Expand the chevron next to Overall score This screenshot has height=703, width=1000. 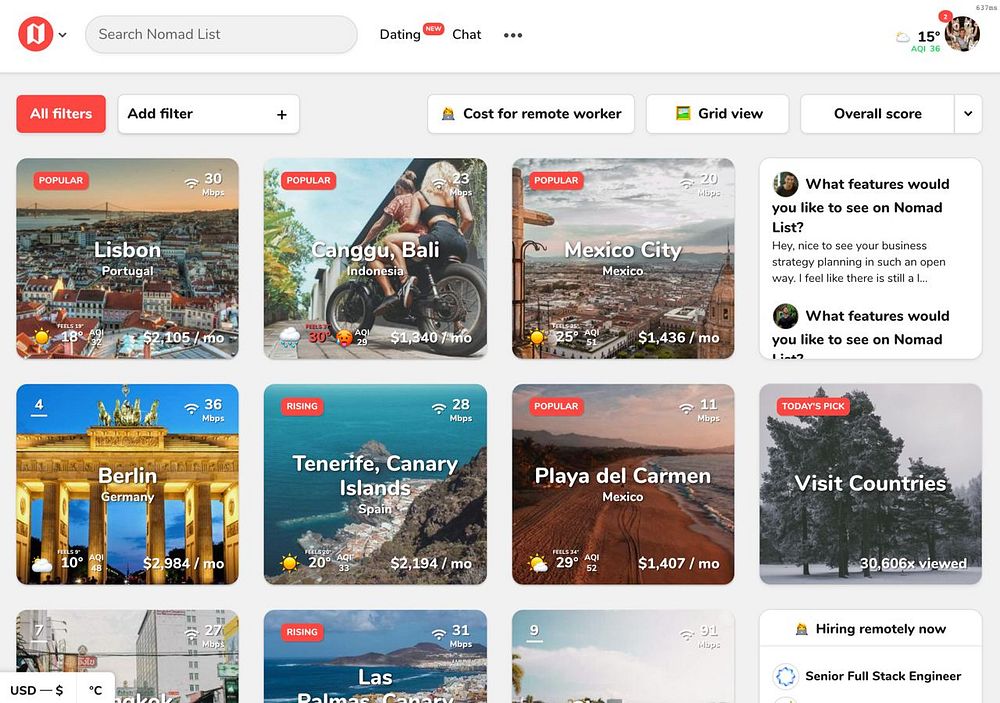[x=968, y=114]
